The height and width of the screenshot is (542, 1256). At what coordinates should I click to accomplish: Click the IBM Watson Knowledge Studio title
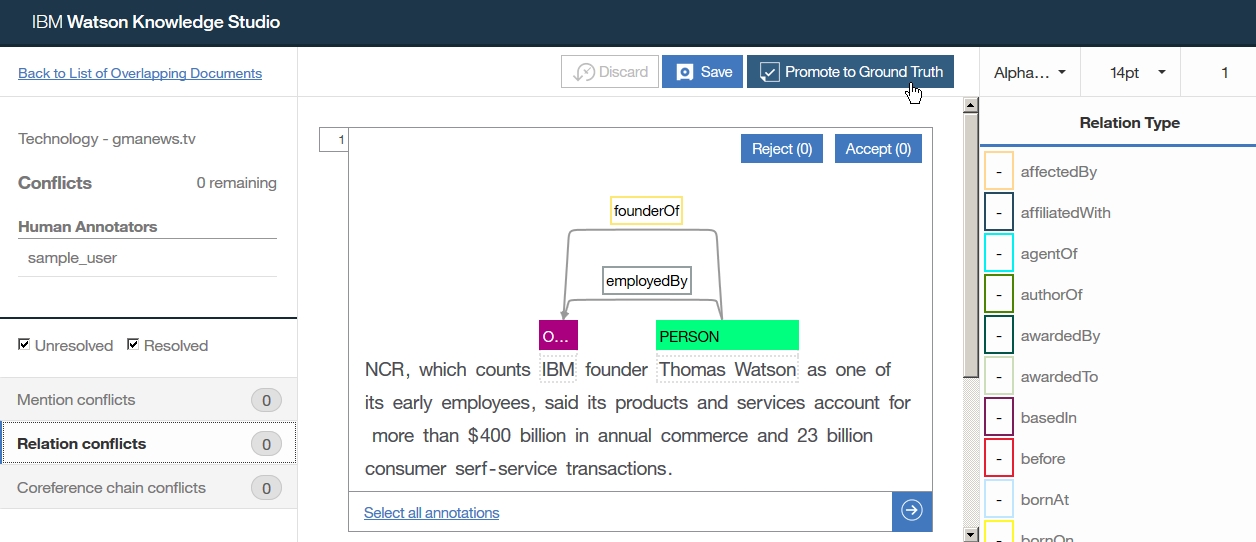coord(155,22)
